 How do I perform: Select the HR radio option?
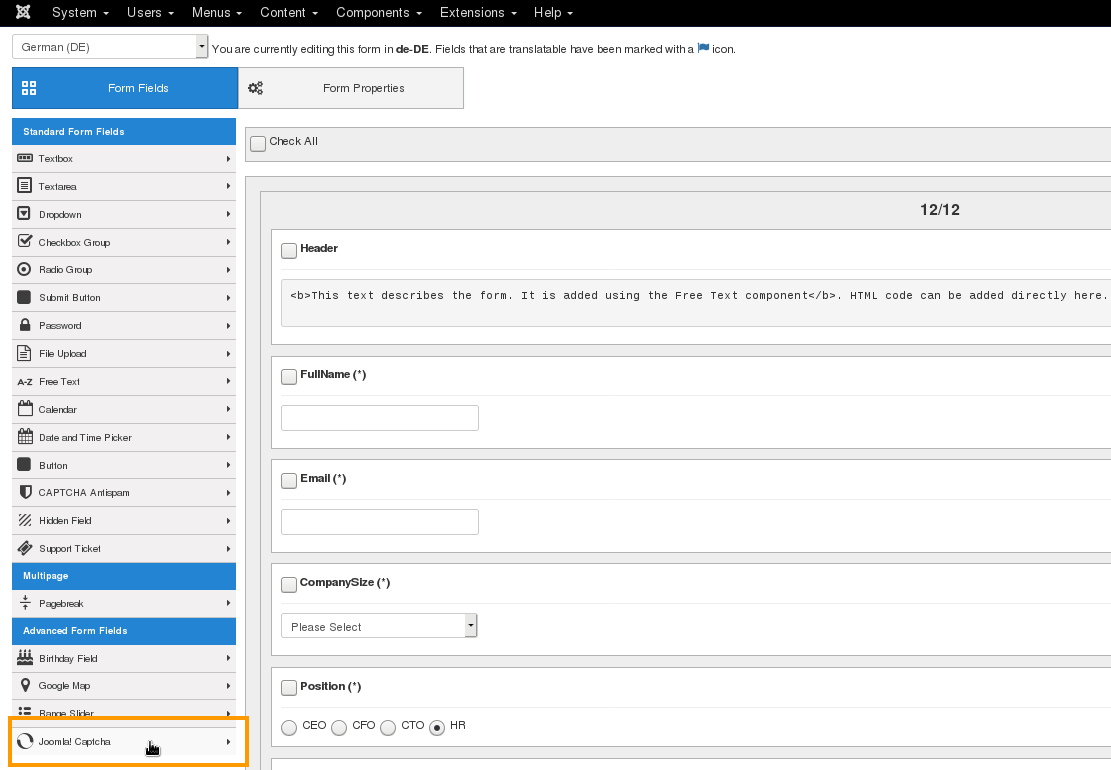437,727
